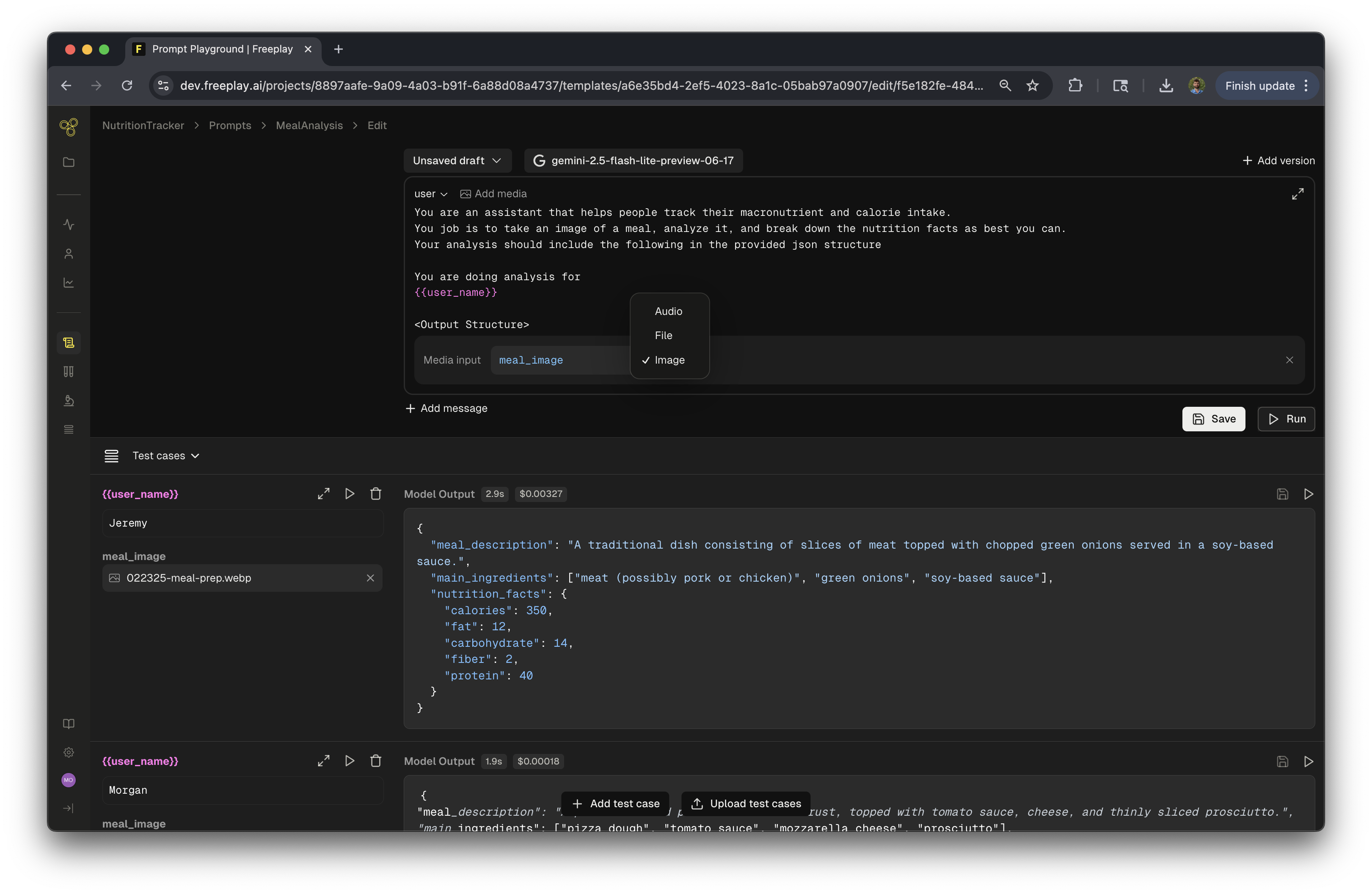Expand the prompt editor to fullscreen
Screen dimensions: 1372x894
click(x=1297, y=194)
